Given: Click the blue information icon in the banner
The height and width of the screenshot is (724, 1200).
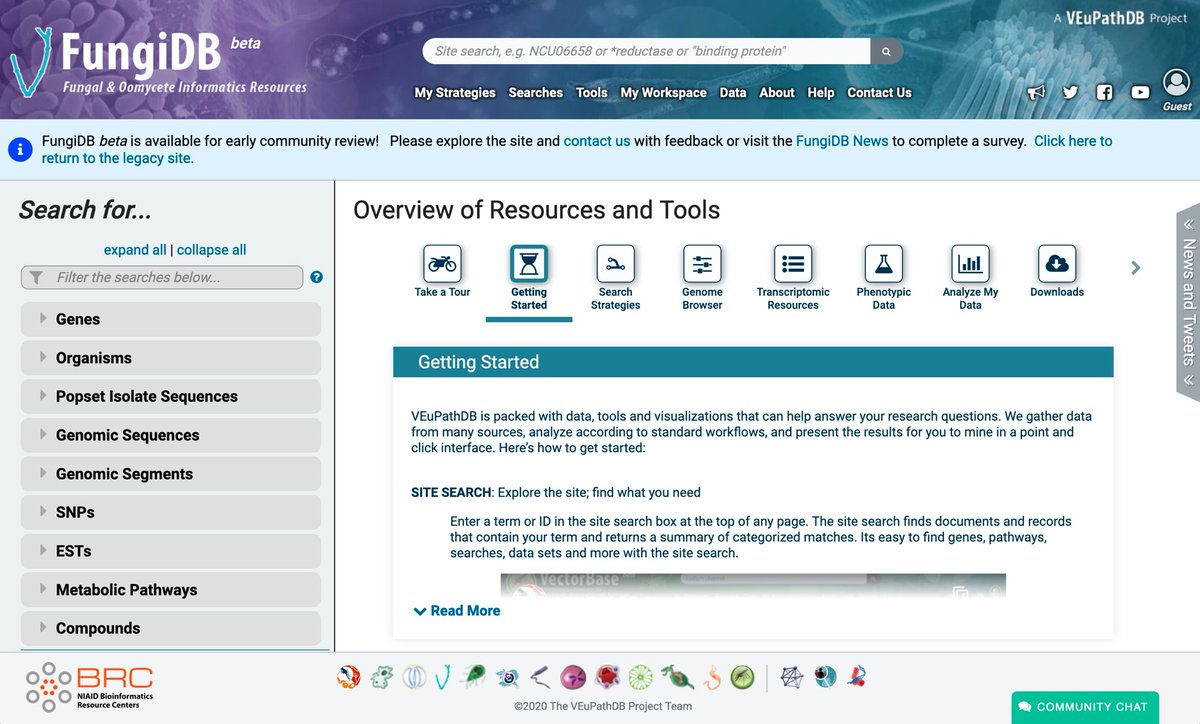Looking at the screenshot, I should click(x=20, y=150).
